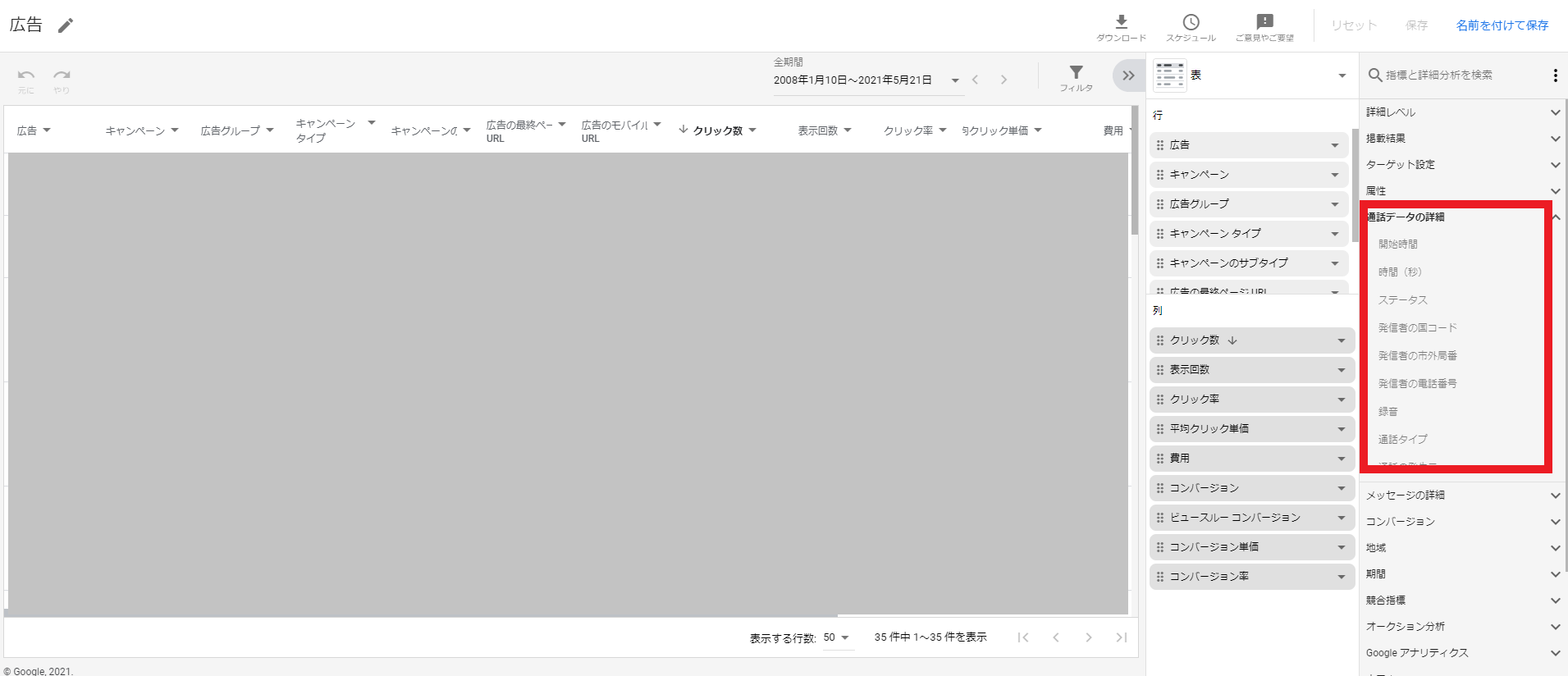This screenshot has width=1568, height=676.
Task: Sort by クリック数 column header
Action: pos(718,130)
